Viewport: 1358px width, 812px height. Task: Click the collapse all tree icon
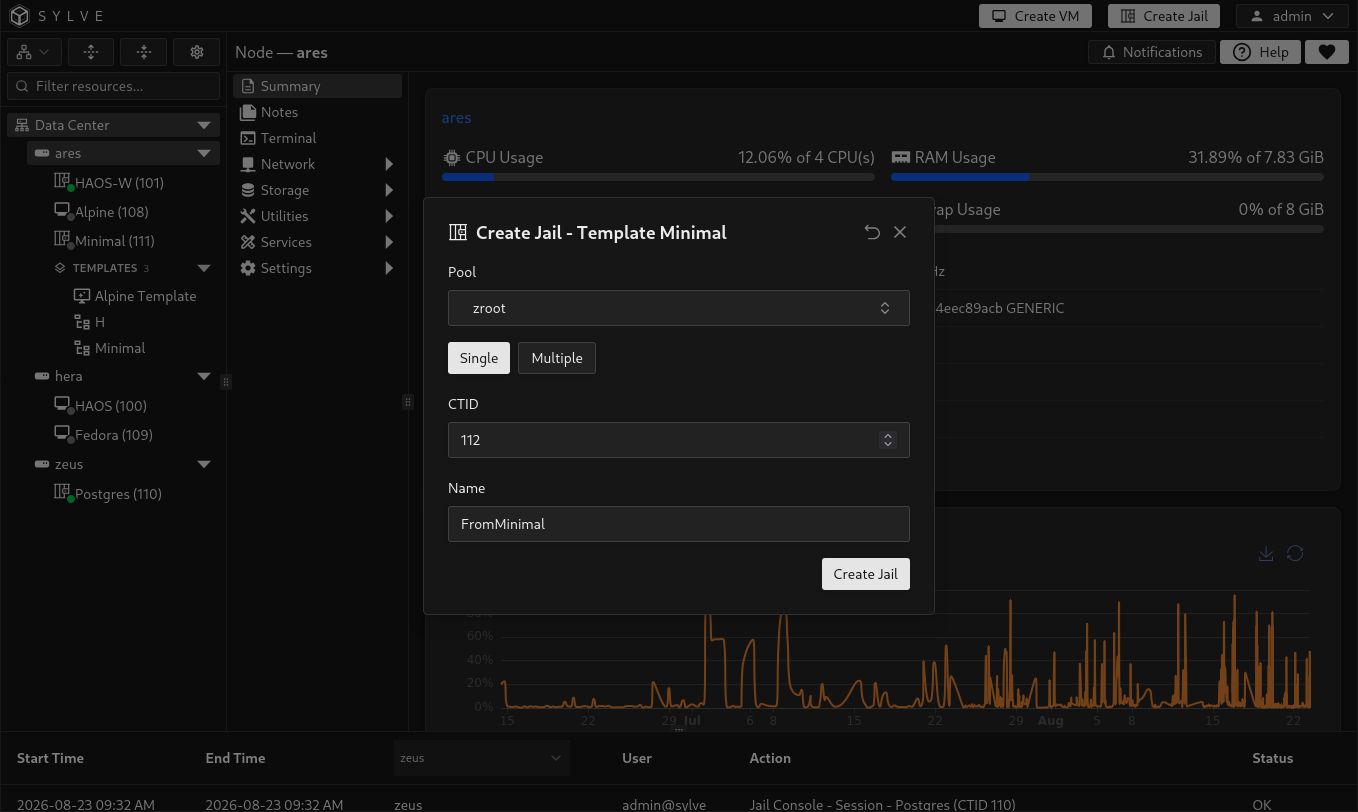[144, 52]
